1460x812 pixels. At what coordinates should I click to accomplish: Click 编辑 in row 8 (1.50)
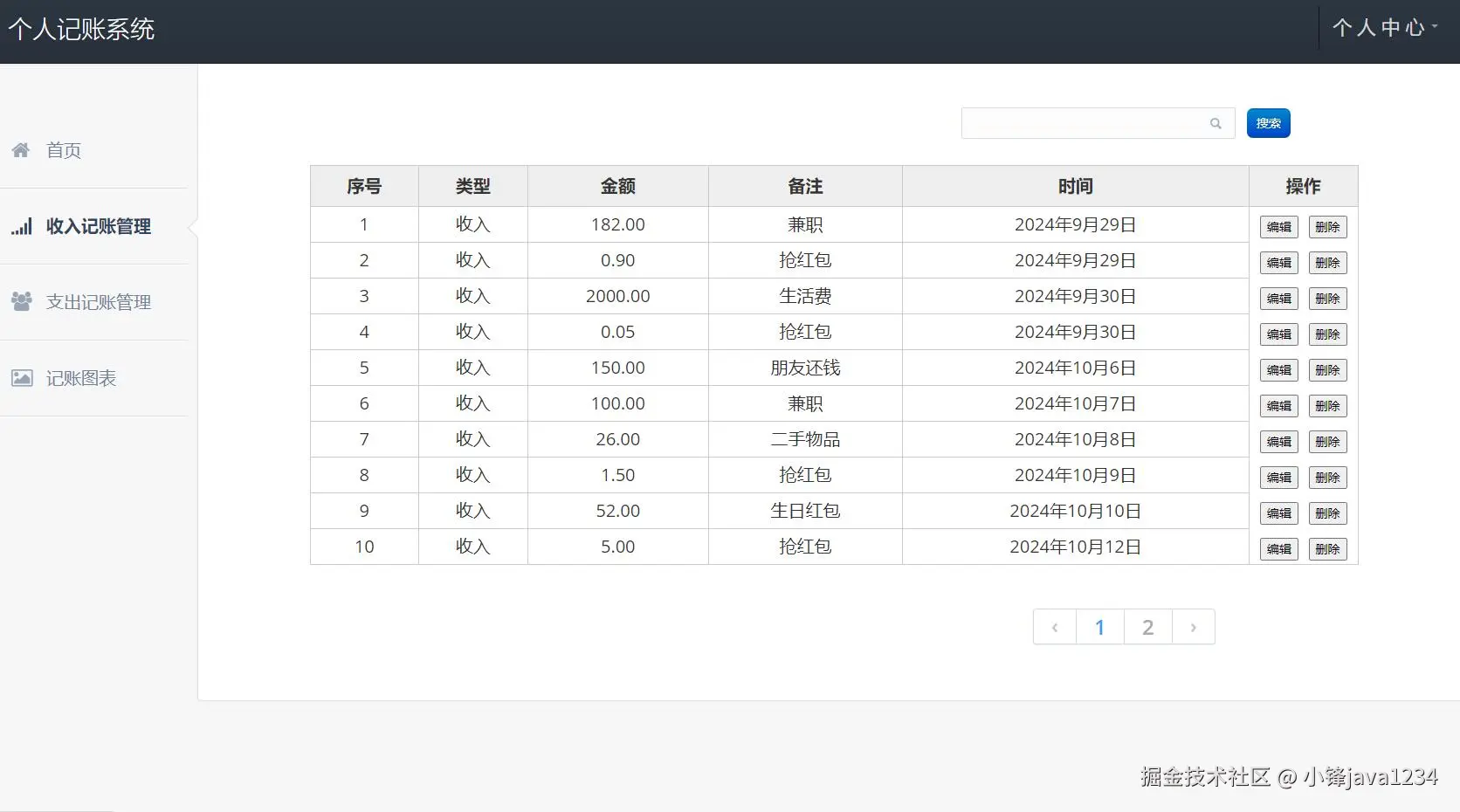coord(1278,478)
